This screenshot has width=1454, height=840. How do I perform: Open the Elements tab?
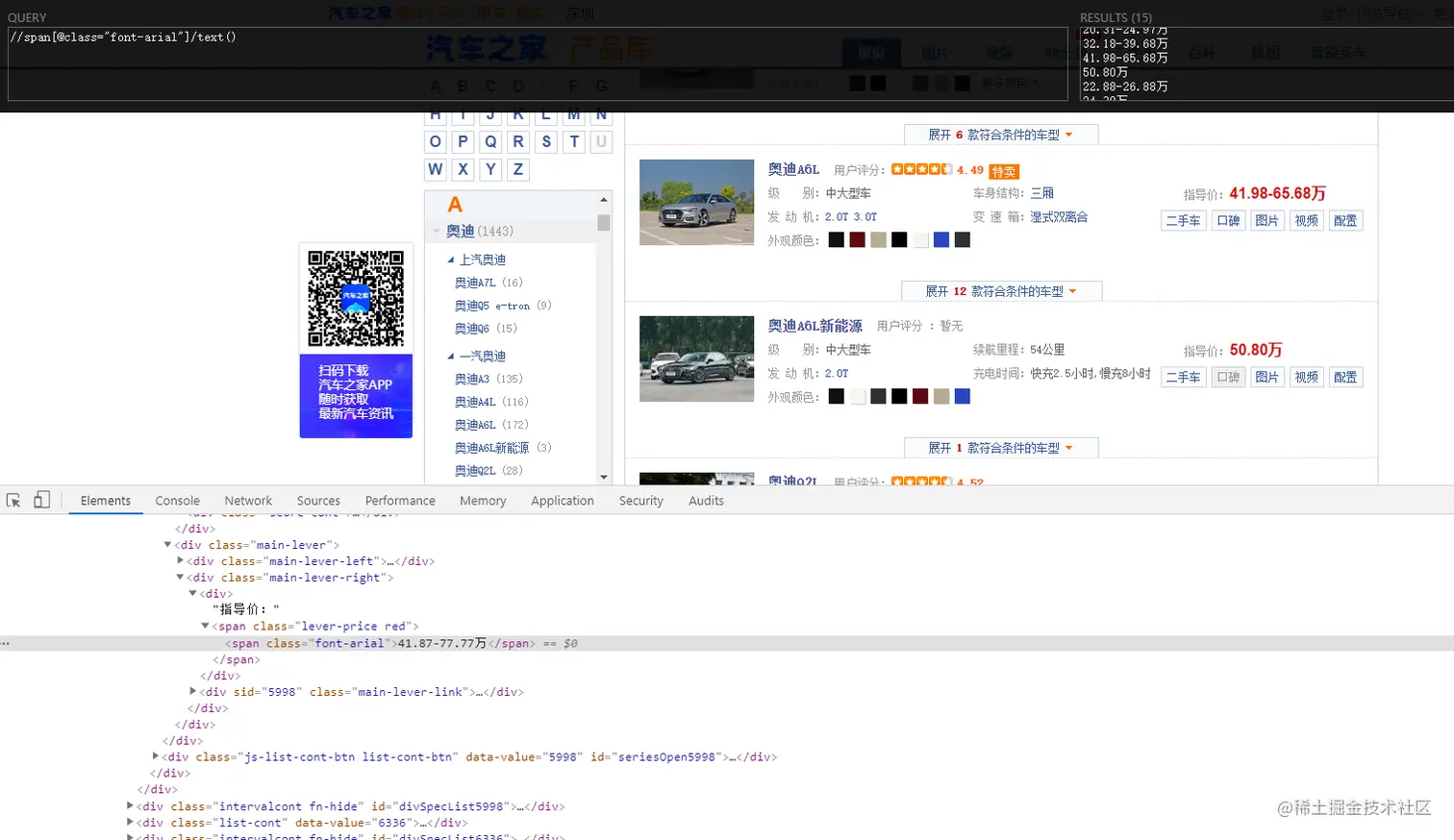coord(106,501)
